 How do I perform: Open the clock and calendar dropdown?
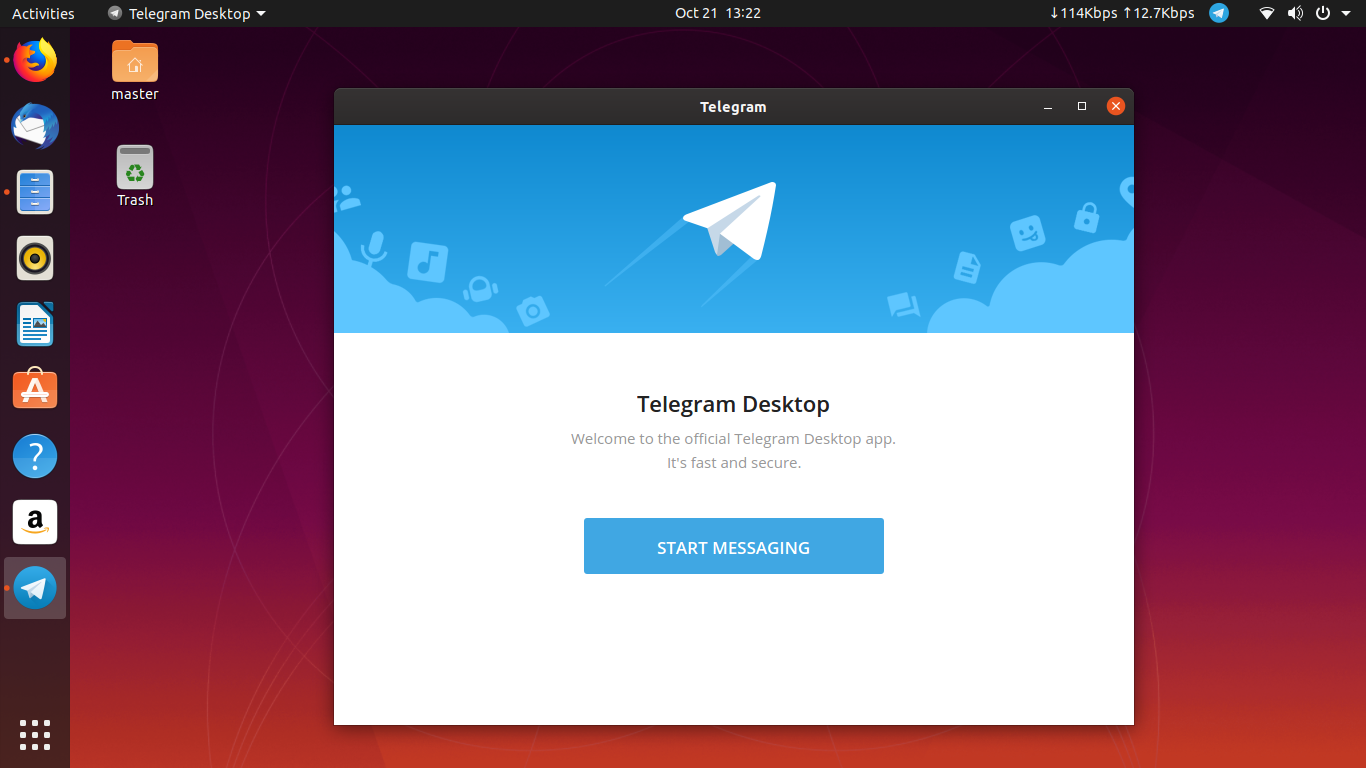pos(717,13)
